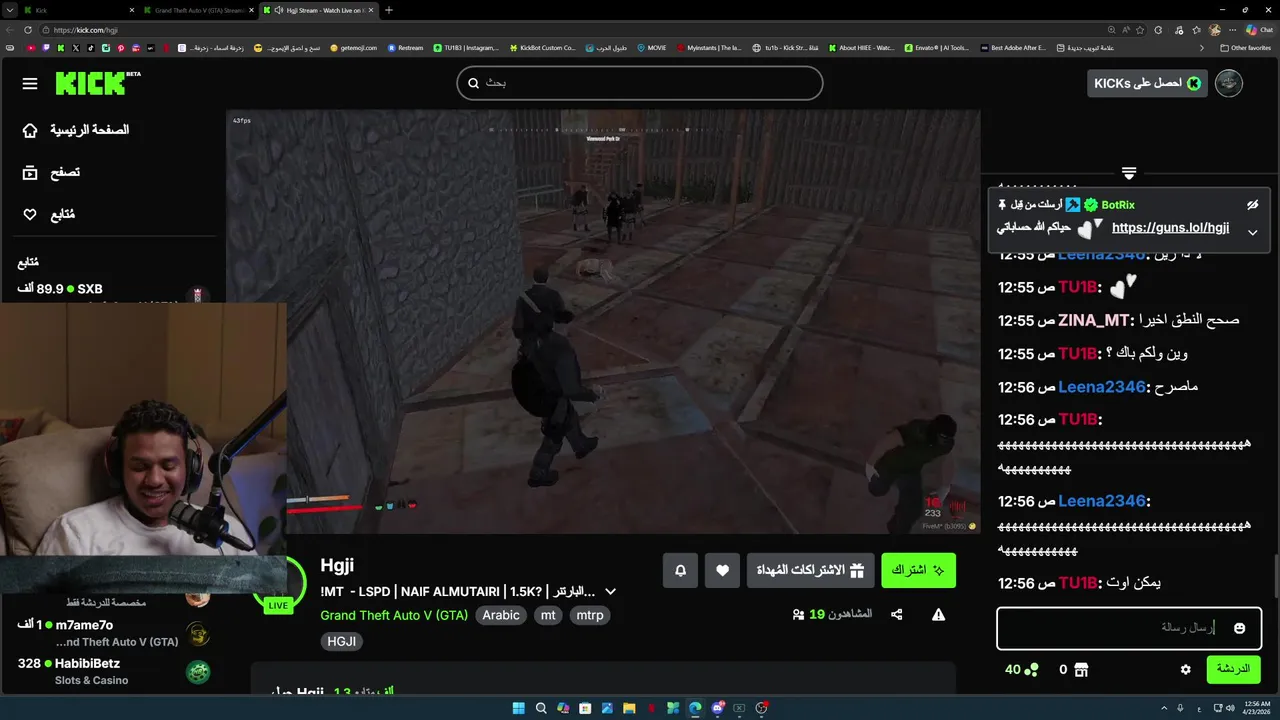Expand the pinned message chevron
Viewport: 1280px width, 720px height.
point(1252,232)
